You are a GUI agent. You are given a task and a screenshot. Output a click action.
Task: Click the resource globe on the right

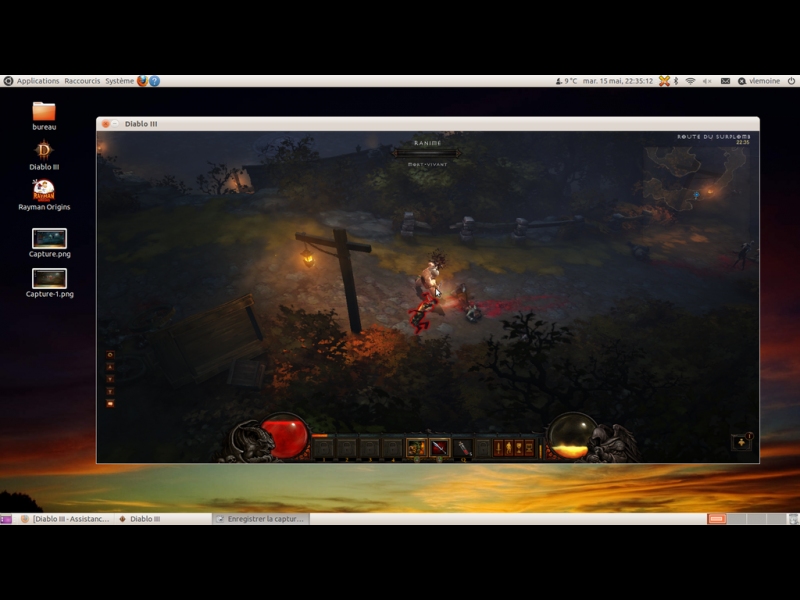[571, 437]
